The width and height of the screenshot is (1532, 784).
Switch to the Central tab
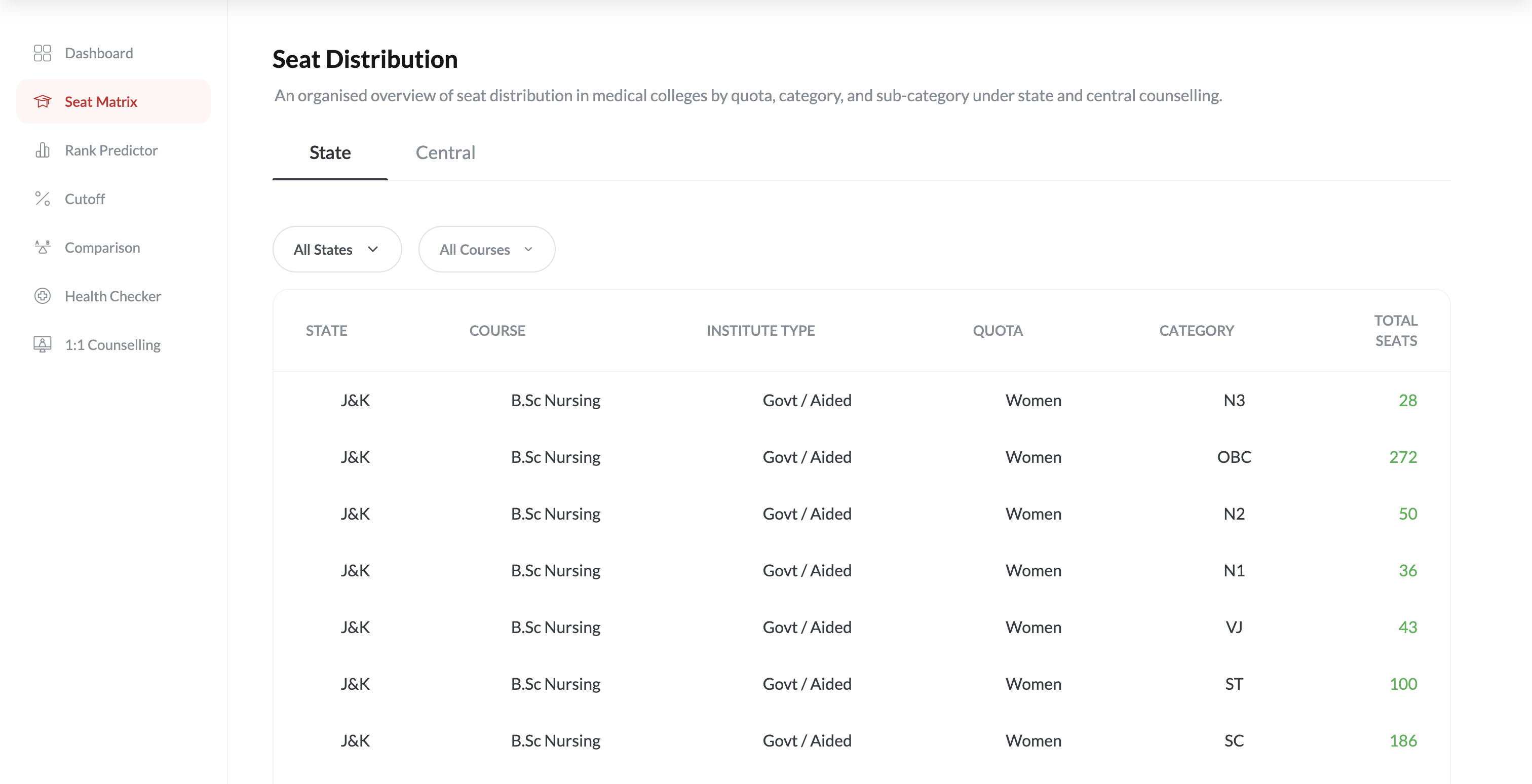click(x=445, y=153)
